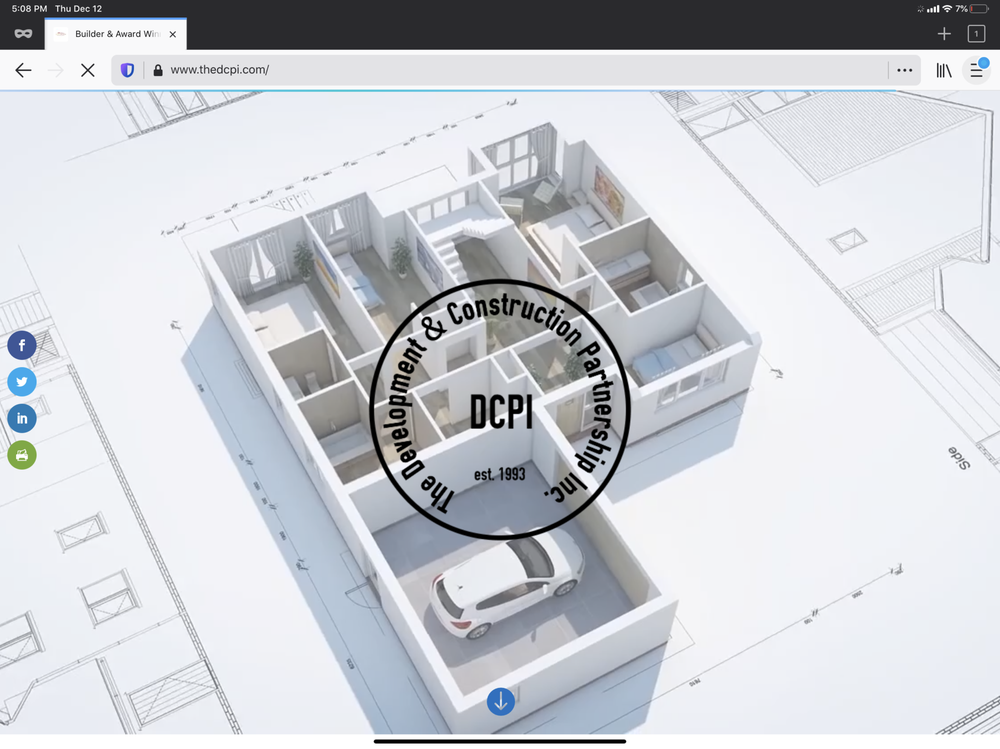The image size is (1000, 749).
Task: Open a new tab with plus icon
Action: point(944,34)
